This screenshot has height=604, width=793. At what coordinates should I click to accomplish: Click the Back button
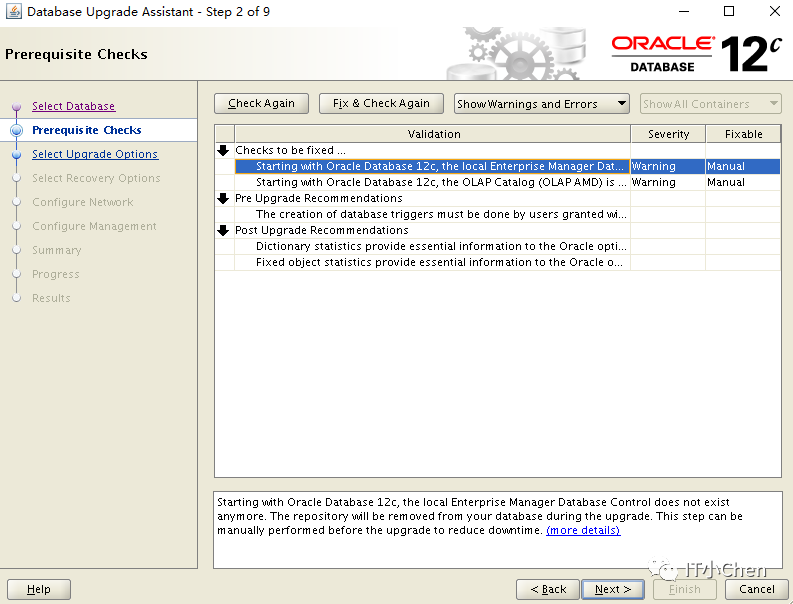tap(548, 589)
